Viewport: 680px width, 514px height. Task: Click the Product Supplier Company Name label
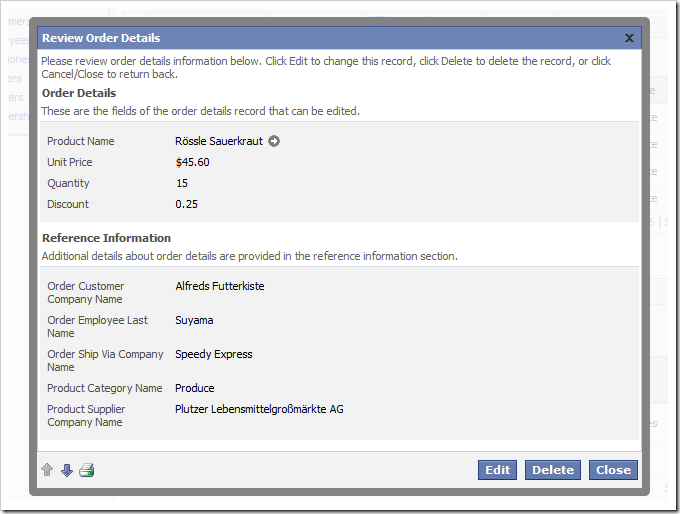click(x=86, y=416)
